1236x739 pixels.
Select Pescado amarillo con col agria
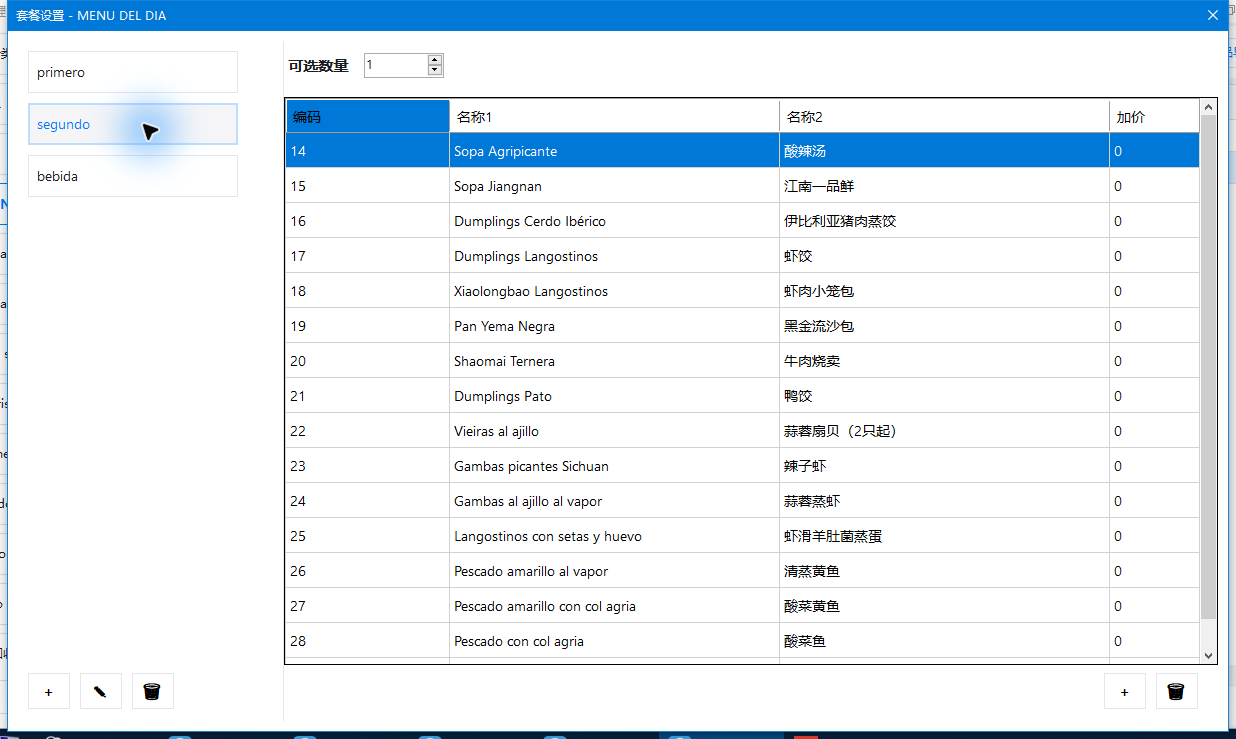coord(742,606)
